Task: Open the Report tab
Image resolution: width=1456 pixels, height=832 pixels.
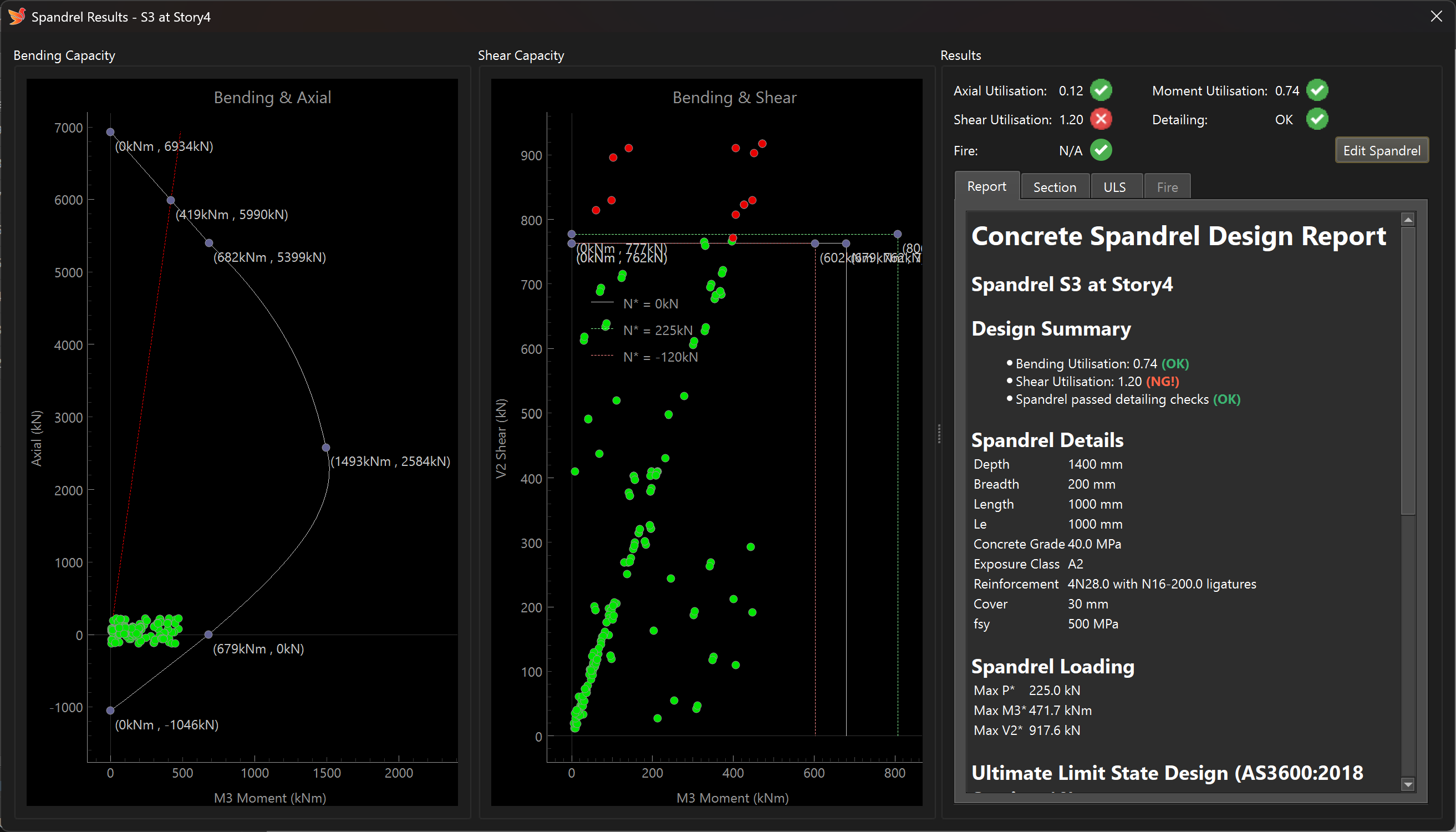Action: click(x=986, y=186)
